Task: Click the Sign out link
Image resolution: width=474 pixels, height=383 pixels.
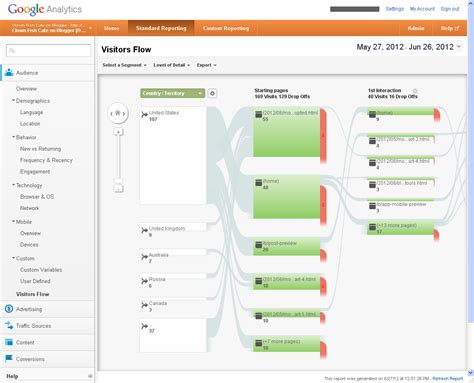Action: pyautogui.click(x=450, y=9)
